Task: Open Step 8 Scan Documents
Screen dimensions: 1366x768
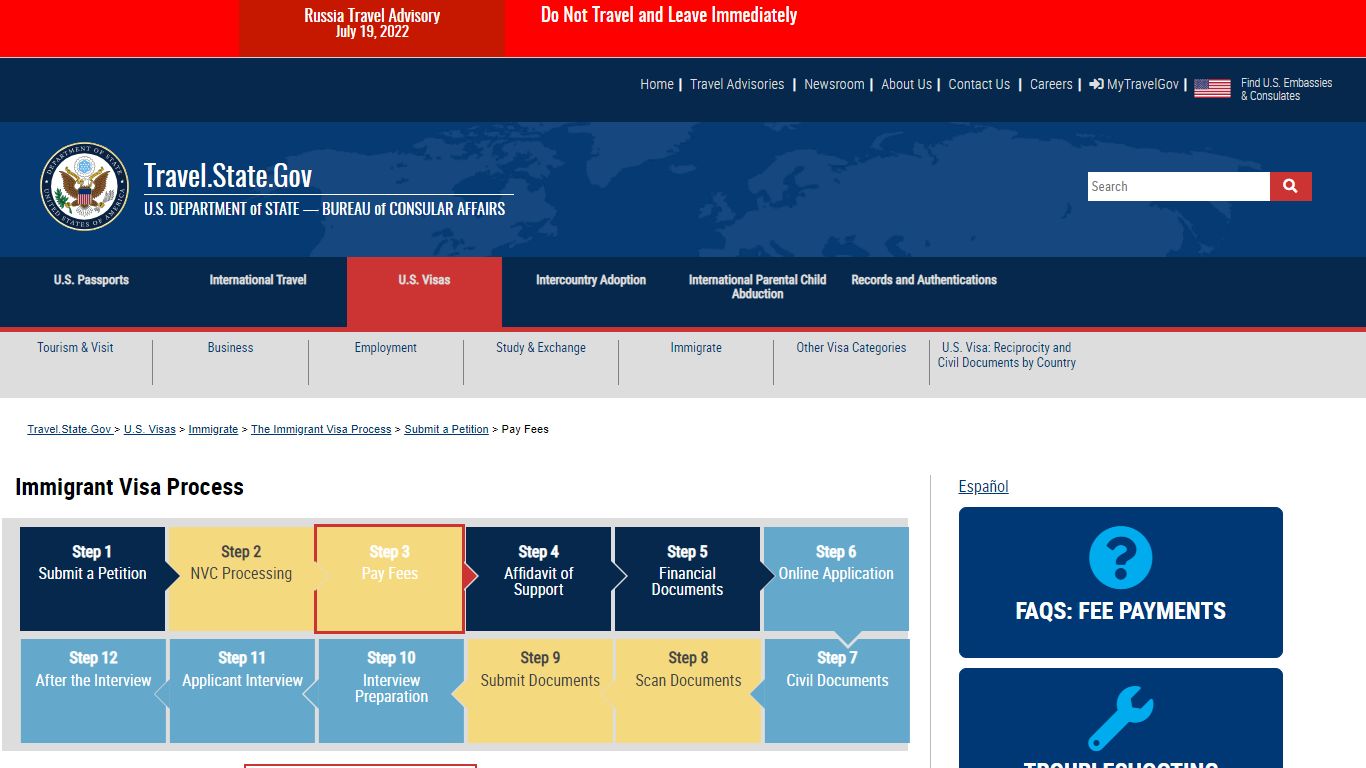Action: tap(688, 691)
